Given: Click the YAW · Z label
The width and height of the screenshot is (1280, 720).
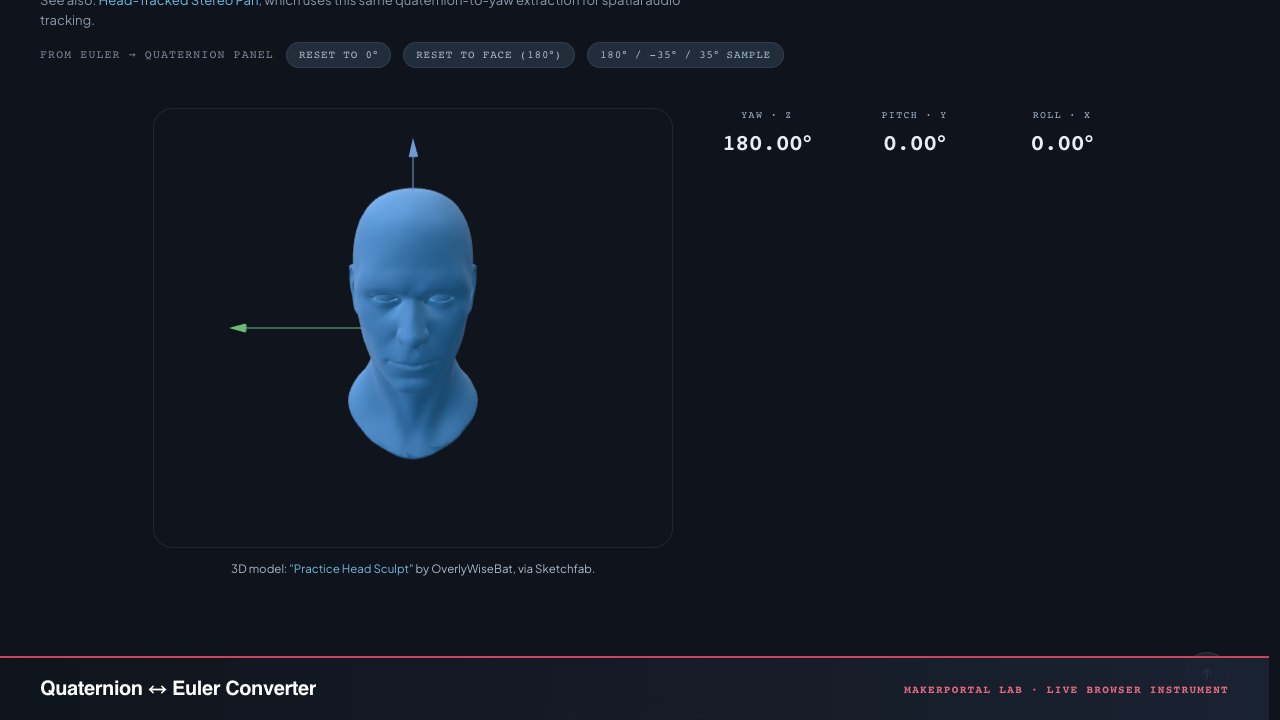Looking at the screenshot, I should [766, 115].
